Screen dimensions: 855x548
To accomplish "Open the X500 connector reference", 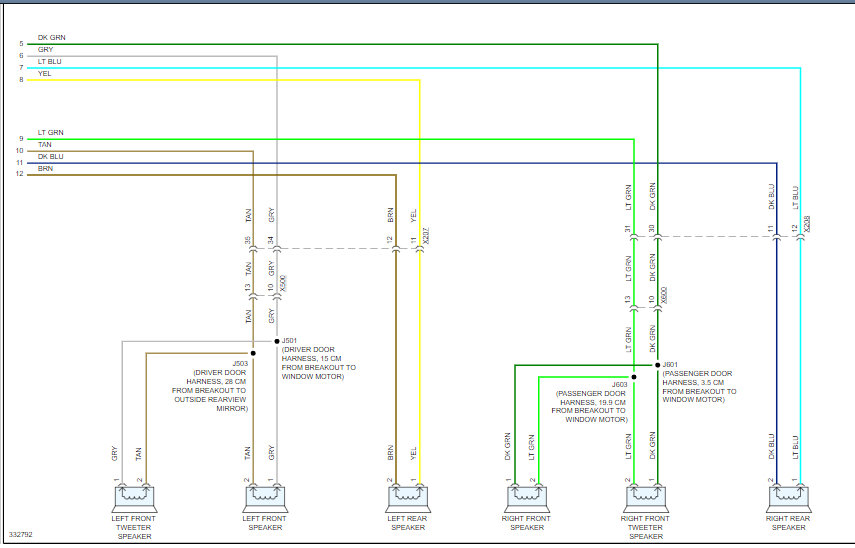I will (283, 284).
